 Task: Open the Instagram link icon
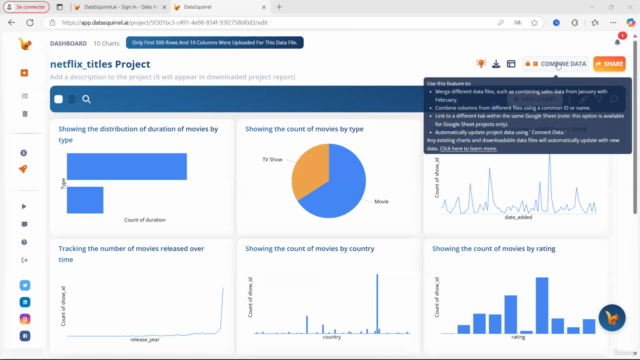tap(25, 319)
